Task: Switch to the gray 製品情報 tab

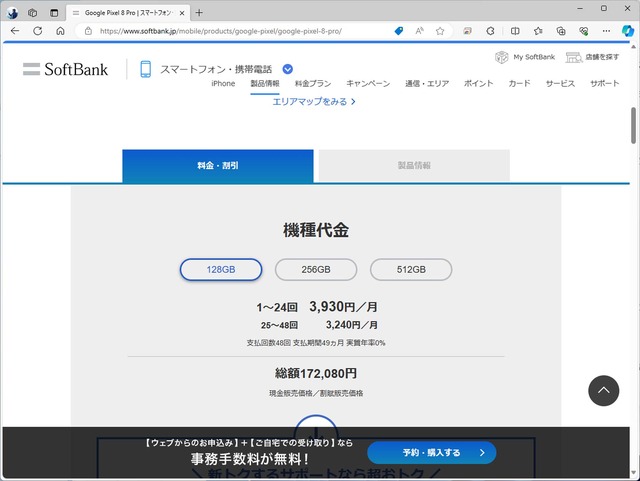Action: 414,165
